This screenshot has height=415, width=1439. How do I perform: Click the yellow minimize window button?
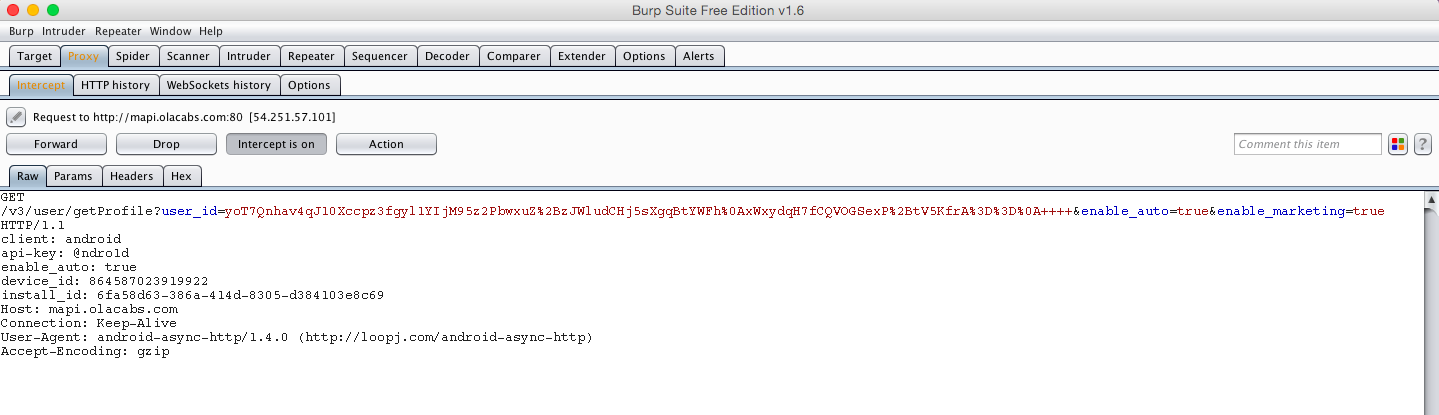click(x=33, y=10)
